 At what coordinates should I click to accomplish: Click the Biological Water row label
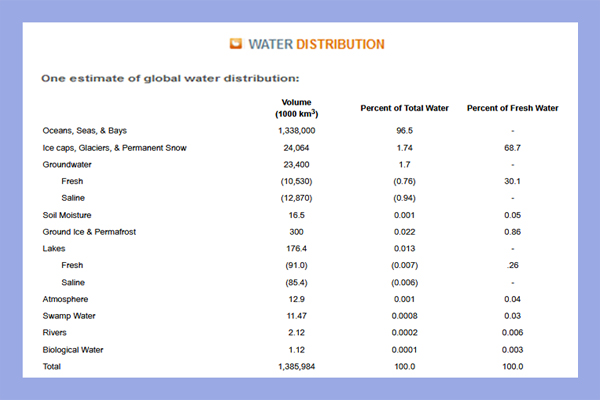73,350
